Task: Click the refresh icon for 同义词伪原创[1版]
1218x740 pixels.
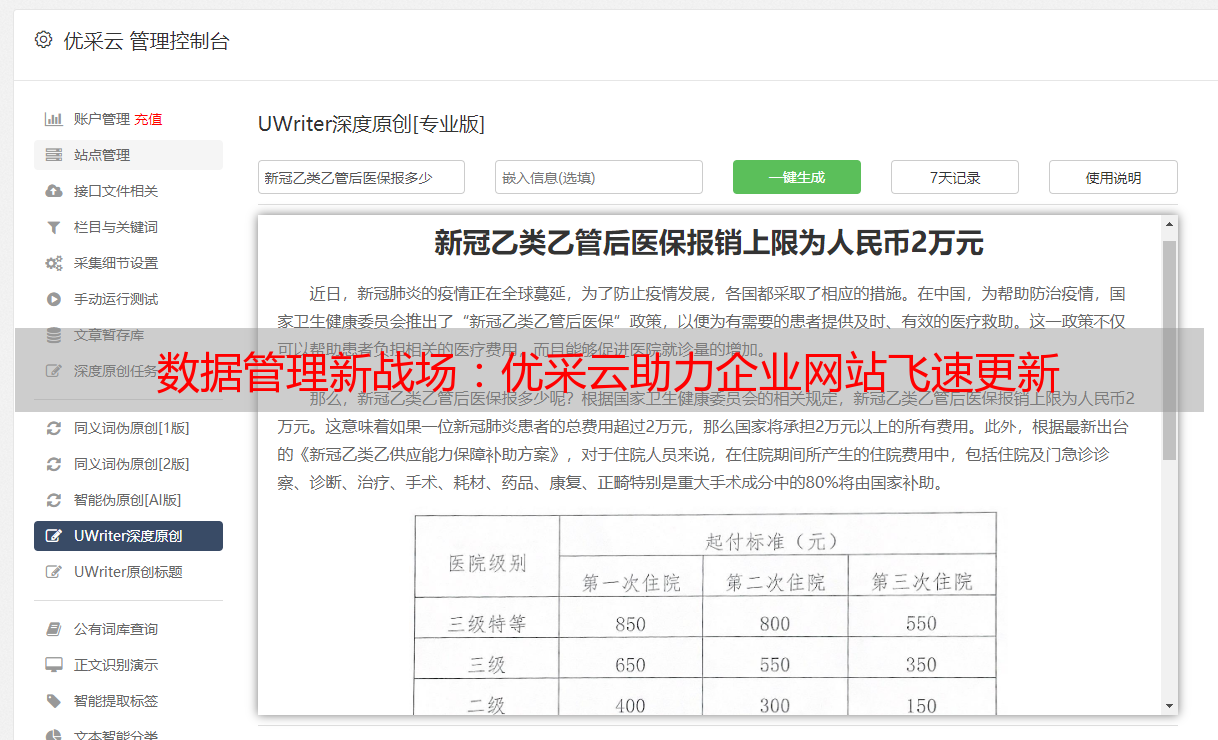Action: click(54, 428)
